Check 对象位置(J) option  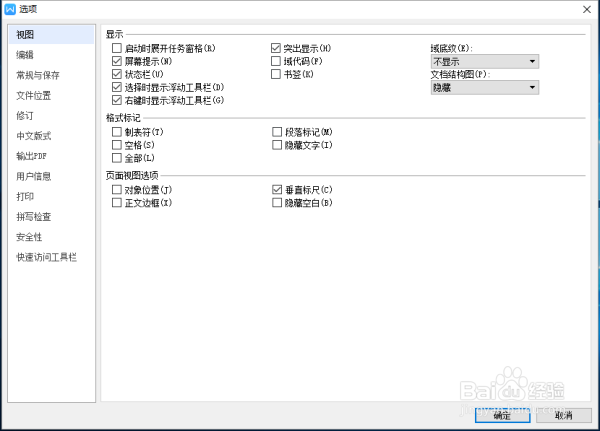(117, 189)
